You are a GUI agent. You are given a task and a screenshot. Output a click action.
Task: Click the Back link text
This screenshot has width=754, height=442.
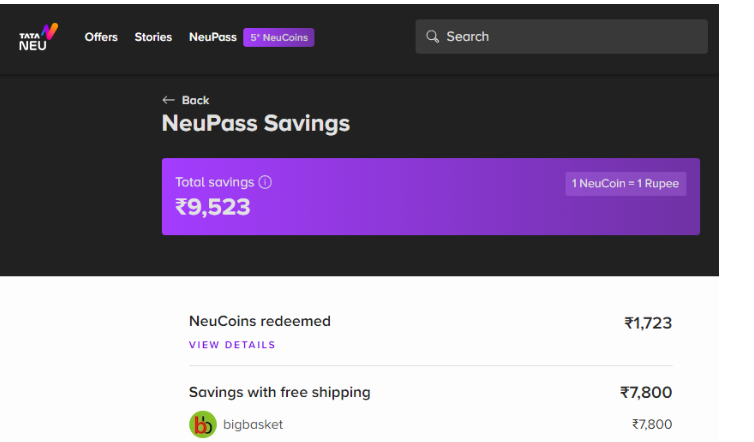(x=195, y=100)
